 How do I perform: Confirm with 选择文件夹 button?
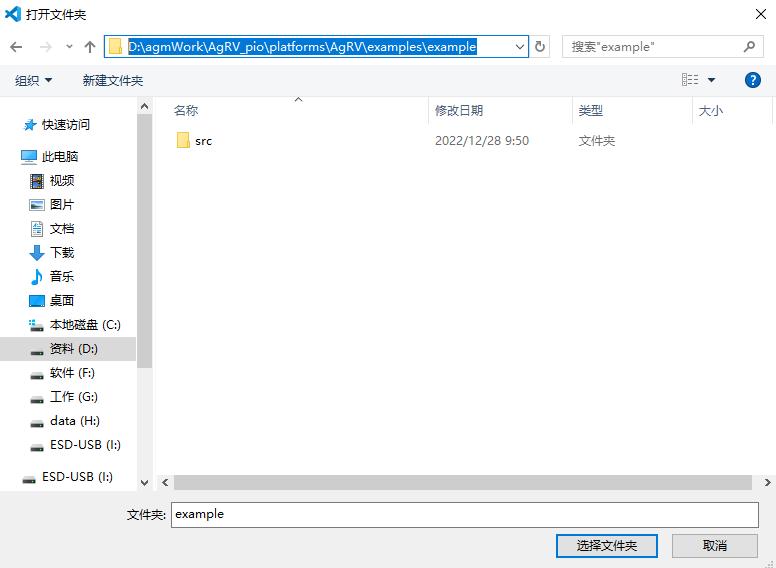pos(607,546)
